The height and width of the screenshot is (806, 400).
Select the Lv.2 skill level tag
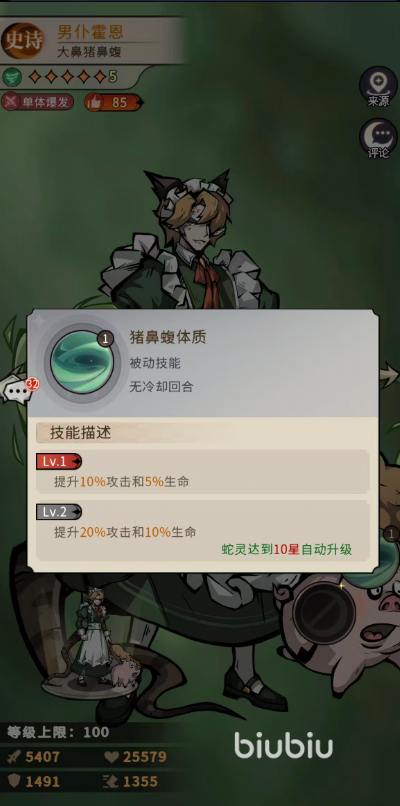click(x=59, y=512)
